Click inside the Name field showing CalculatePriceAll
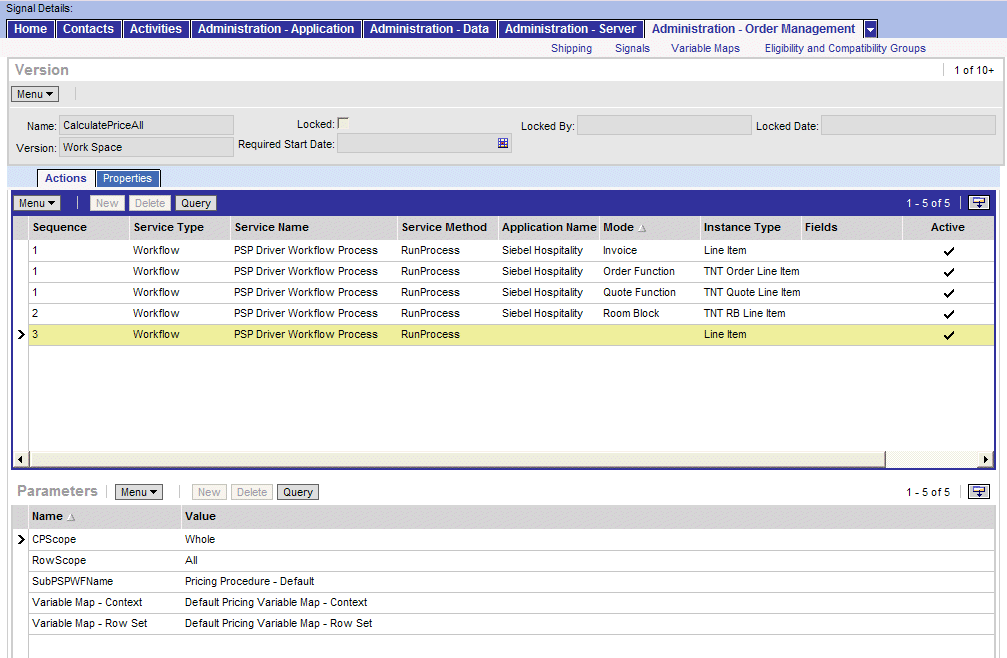This screenshot has height=658, width=1007. point(145,124)
